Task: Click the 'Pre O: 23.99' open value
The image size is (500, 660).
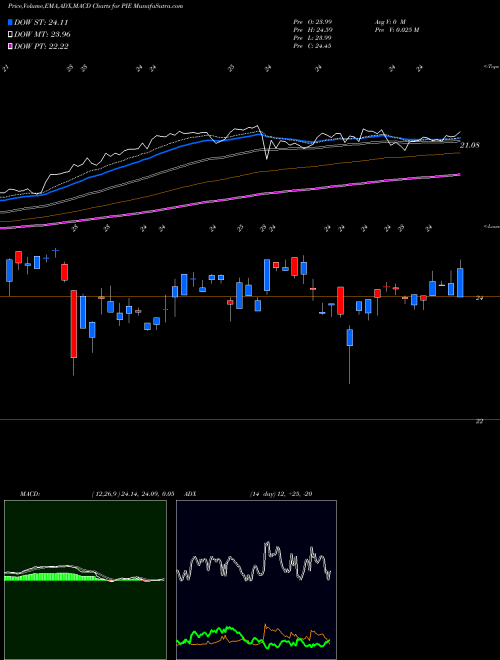Action: click(314, 22)
